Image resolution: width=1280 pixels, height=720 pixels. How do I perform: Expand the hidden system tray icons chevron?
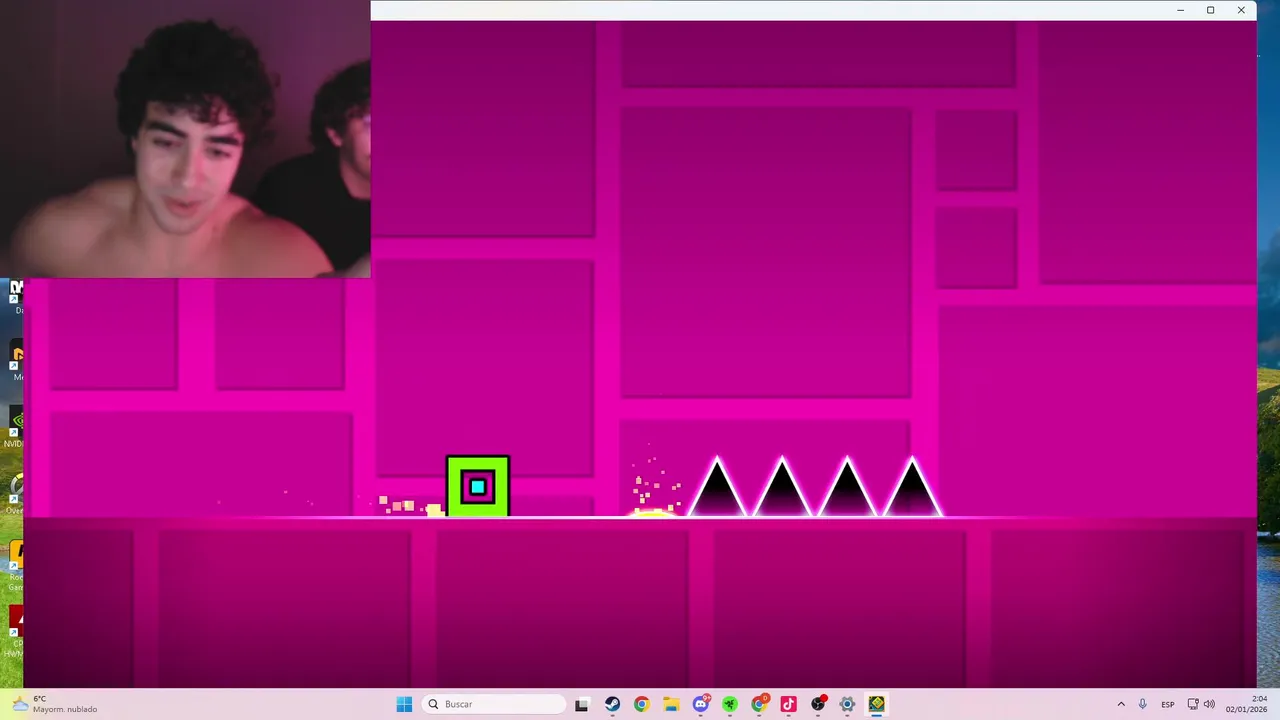(x=1121, y=704)
